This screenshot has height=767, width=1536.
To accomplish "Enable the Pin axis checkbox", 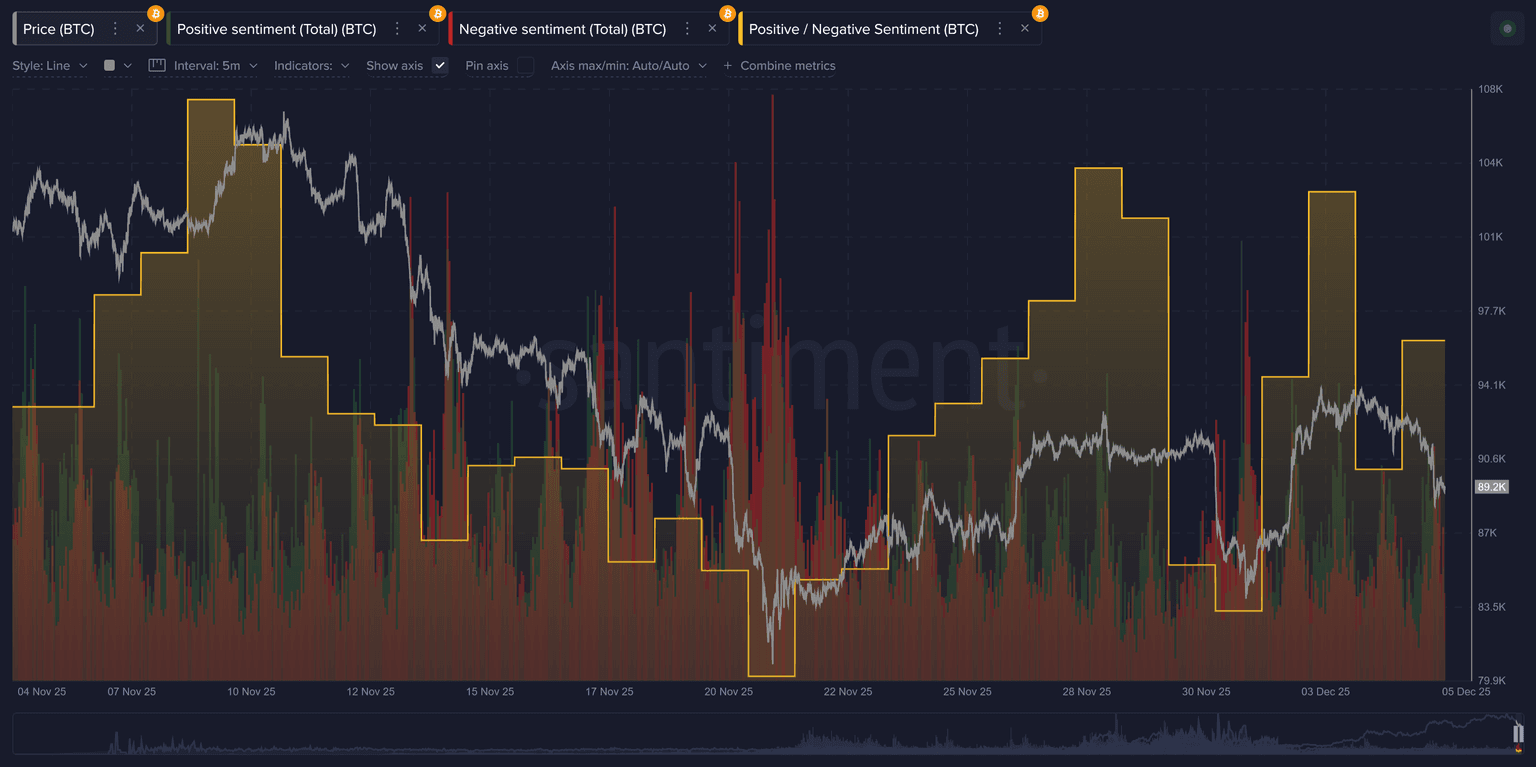I will tap(526, 65).
